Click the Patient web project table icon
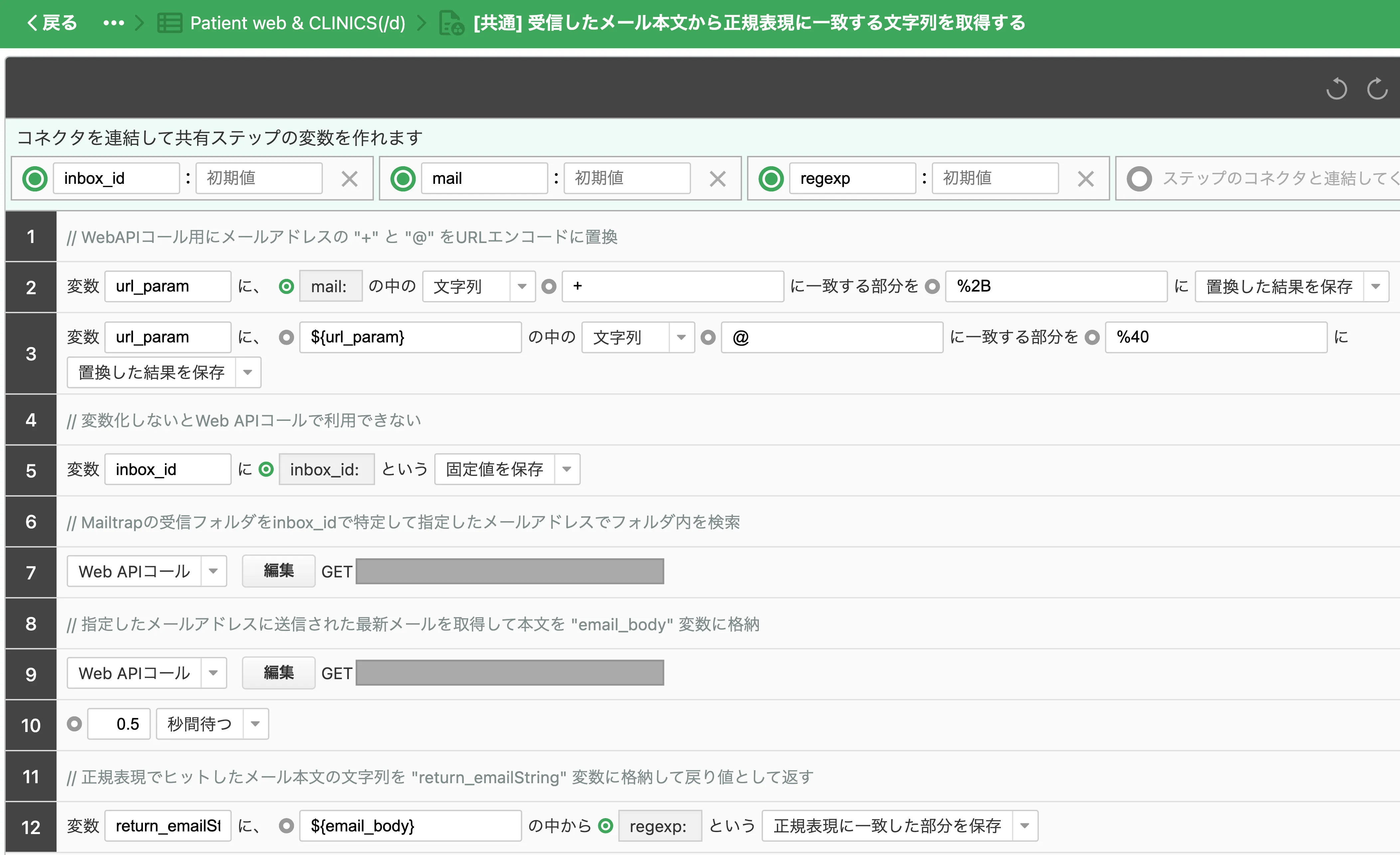The width and height of the screenshot is (1400, 855). tap(169, 23)
